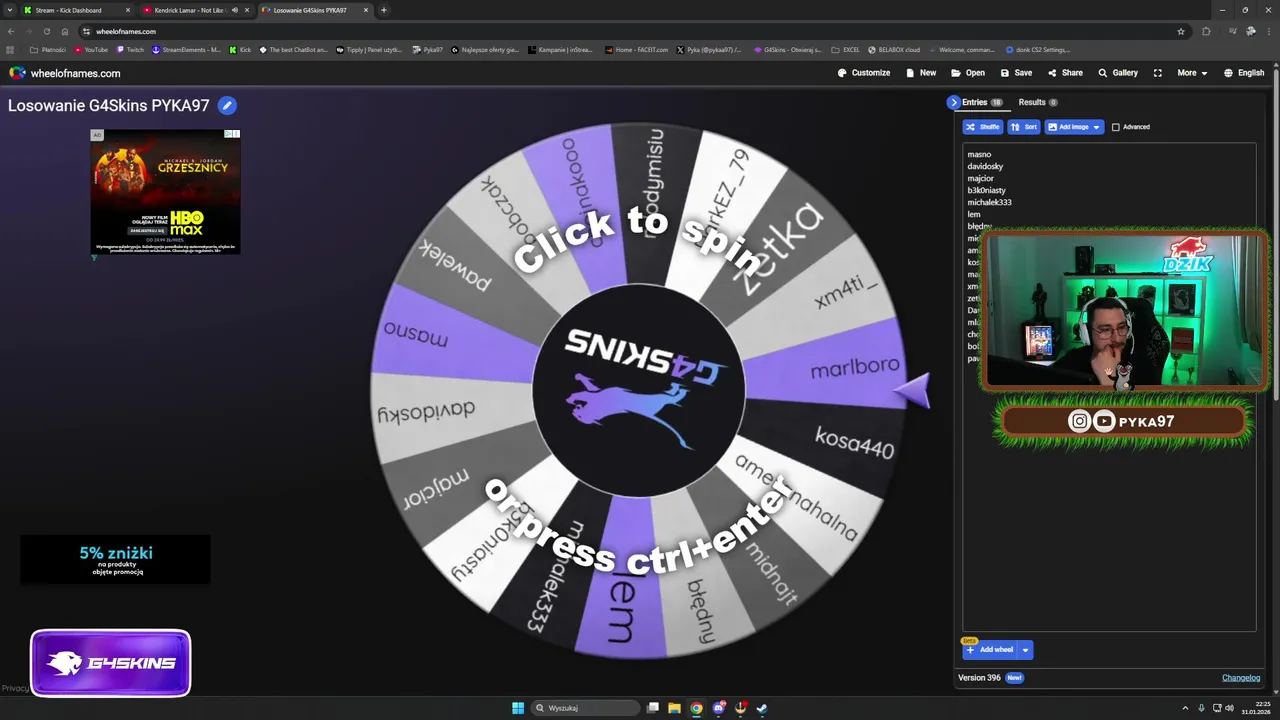Collapse the entries panel with arrow
The height and width of the screenshot is (720, 1280).
(954, 102)
